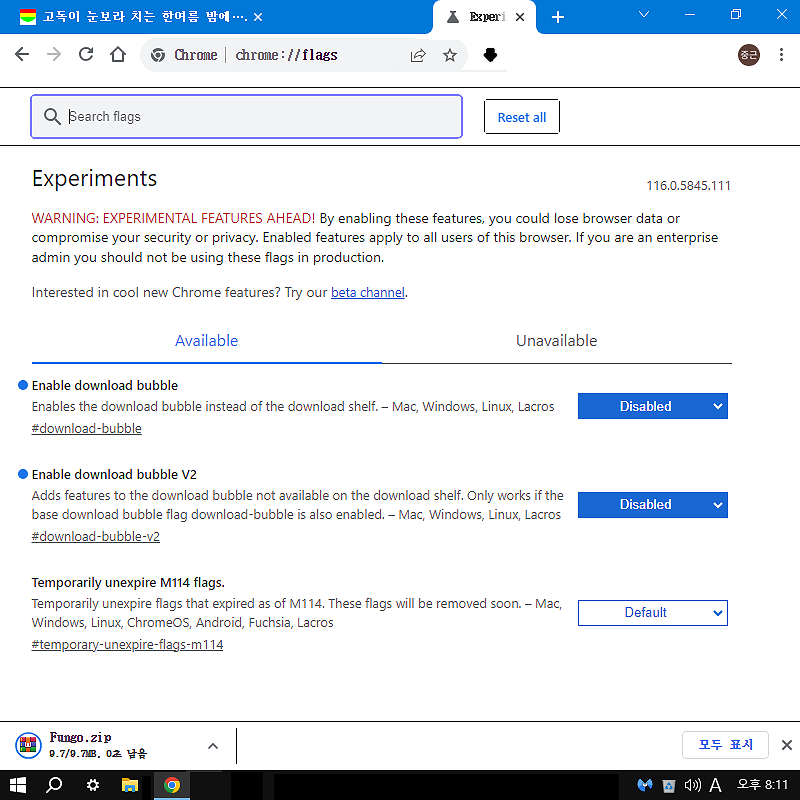The height and width of the screenshot is (800, 800).
Task: Open a new tab with plus button
Action: tap(558, 17)
